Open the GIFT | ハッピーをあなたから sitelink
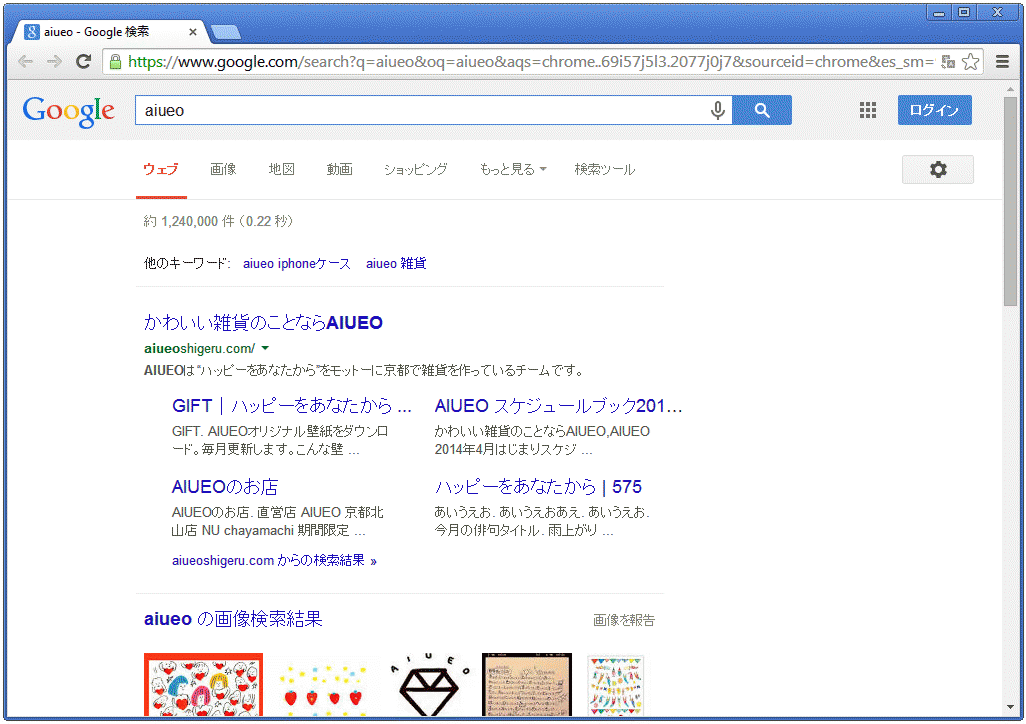 (292, 406)
